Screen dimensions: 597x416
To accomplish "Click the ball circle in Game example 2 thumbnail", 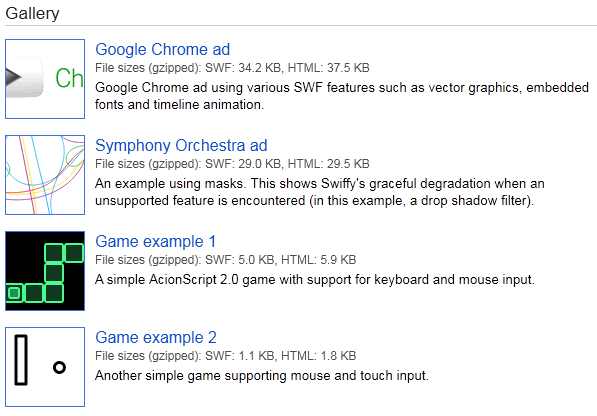I will [59, 367].
